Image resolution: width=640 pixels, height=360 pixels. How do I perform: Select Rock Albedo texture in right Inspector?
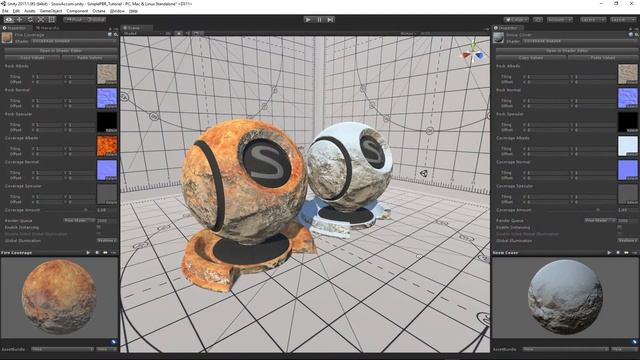coord(628,74)
